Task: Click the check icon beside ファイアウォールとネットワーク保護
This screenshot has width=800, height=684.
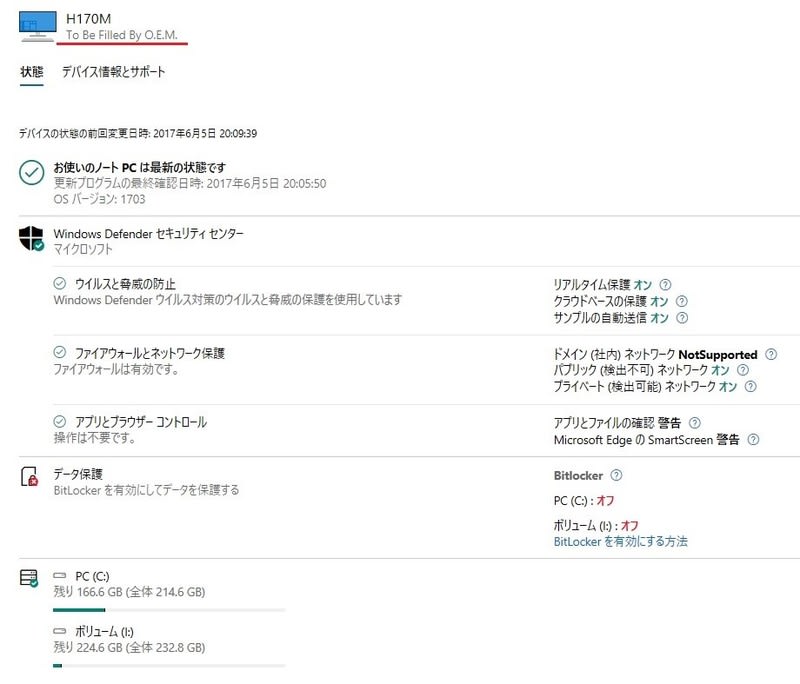Action: pos(60,352)
